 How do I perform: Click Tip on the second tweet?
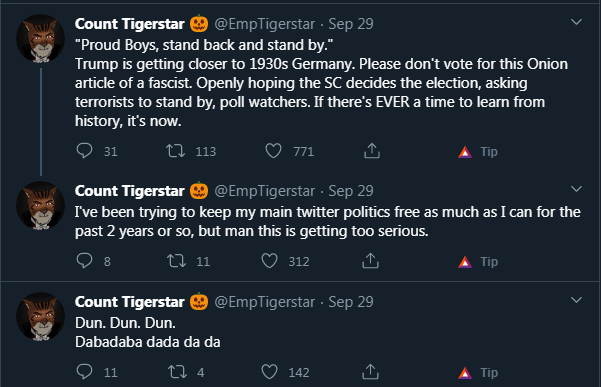(478, 262)
